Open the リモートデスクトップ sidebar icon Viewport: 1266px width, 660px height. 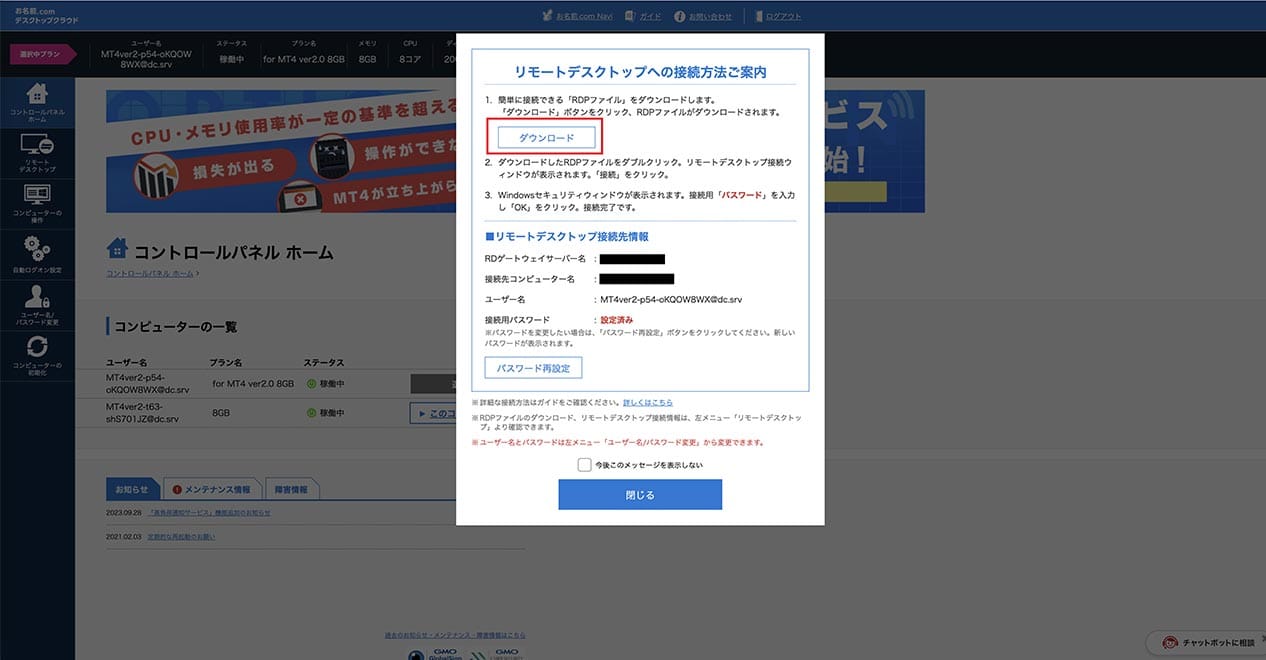pyautogui.click(x=37, y=154)
